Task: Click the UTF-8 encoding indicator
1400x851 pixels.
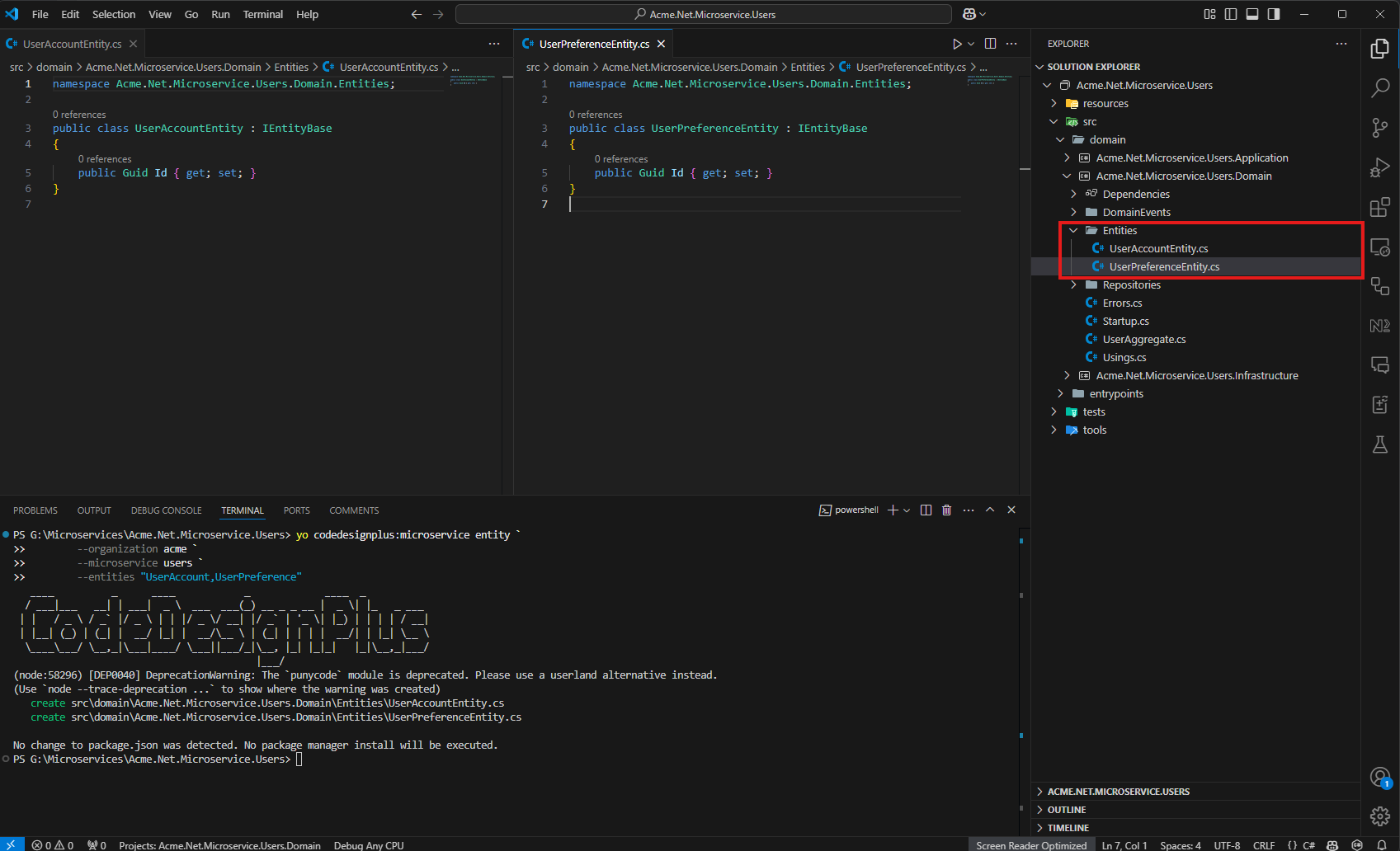Action: click(1227, 845)
